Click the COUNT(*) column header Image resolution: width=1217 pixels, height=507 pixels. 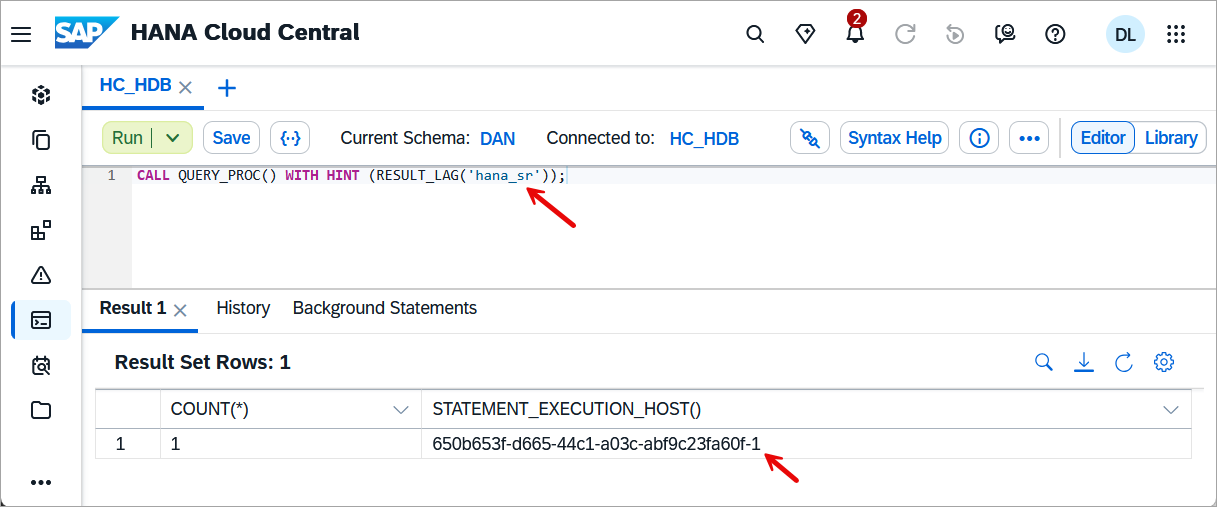pos(291,410)
